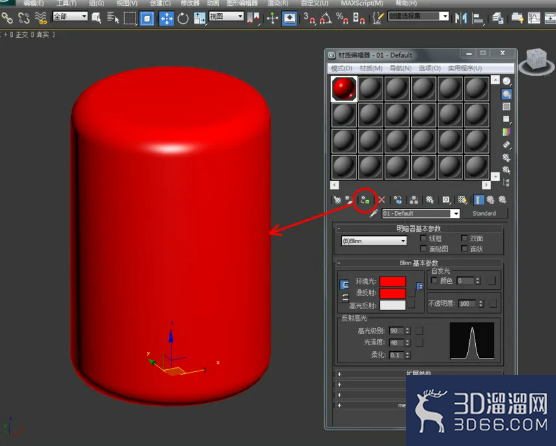Open the 01 - Default material name dropdown
The width and height of the screenshot is (556, 446).
pos(421,213)
